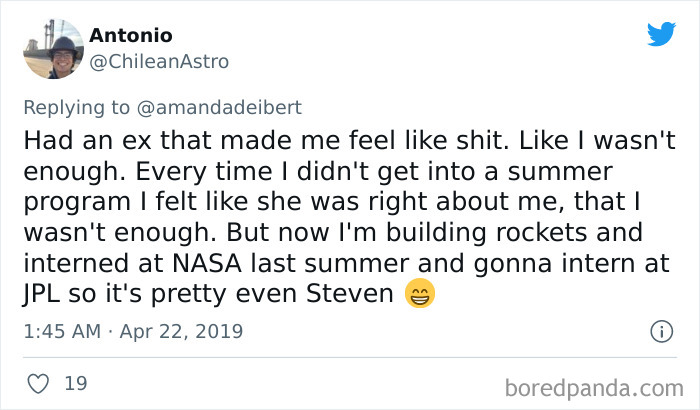
Task: Click the display name Antonio
Action: click(131, 35)
